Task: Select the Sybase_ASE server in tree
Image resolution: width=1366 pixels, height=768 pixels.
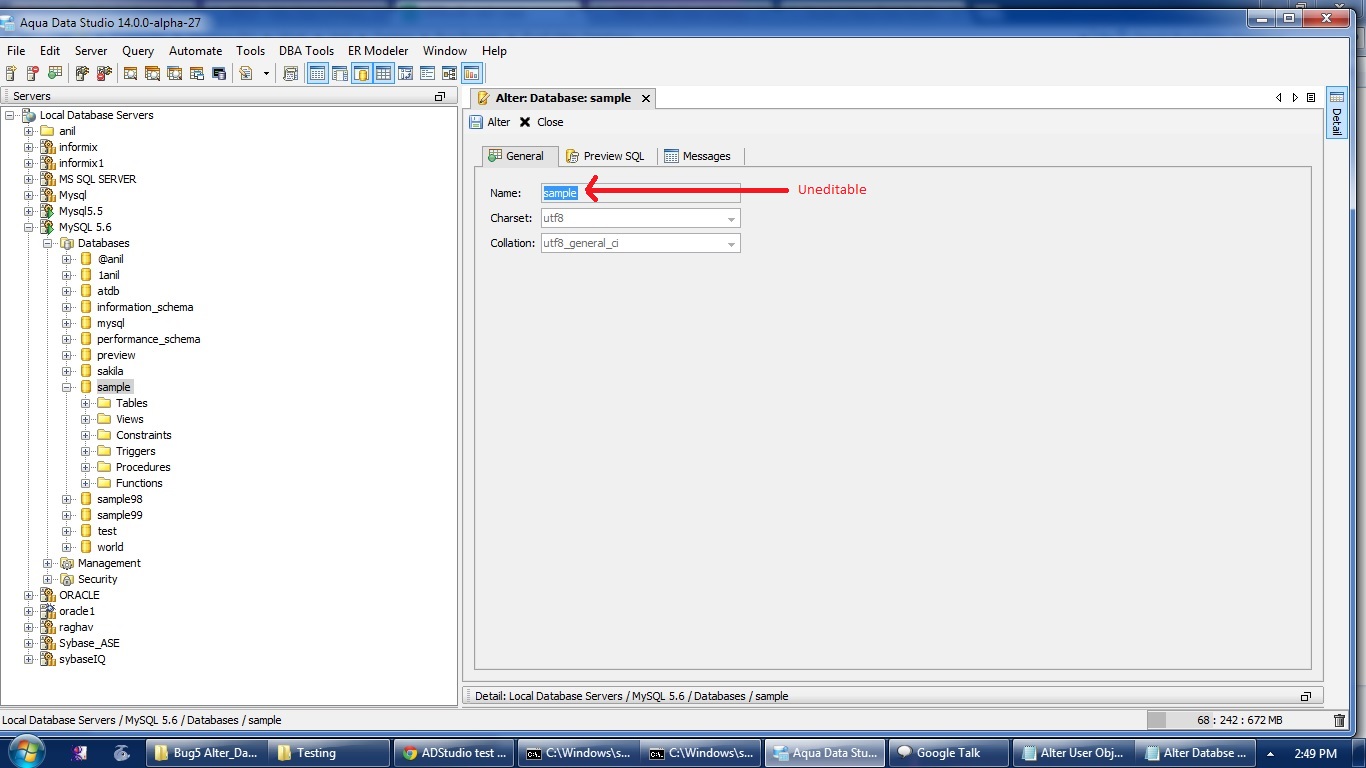Action: point(89,643)
